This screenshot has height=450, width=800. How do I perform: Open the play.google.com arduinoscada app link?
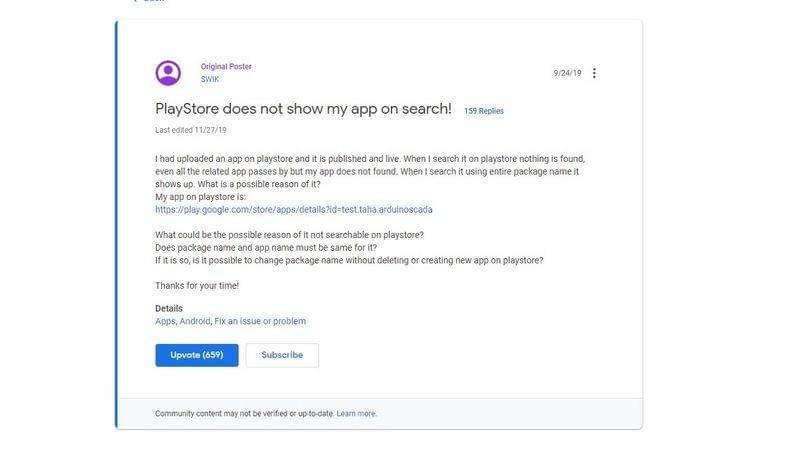tap(294, 209)
